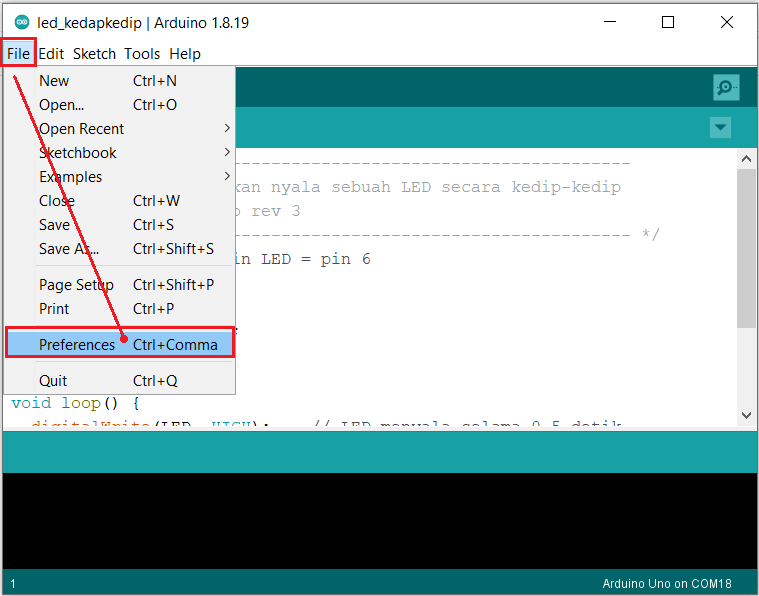The width and height of the screenshot is (759, 596).
Task: Open the Tools menu
Action: tap(142, 53)
